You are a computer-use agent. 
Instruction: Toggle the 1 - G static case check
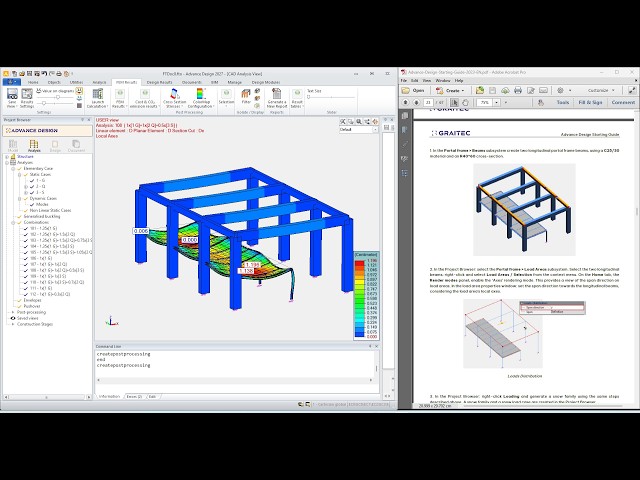click(32, 180)
